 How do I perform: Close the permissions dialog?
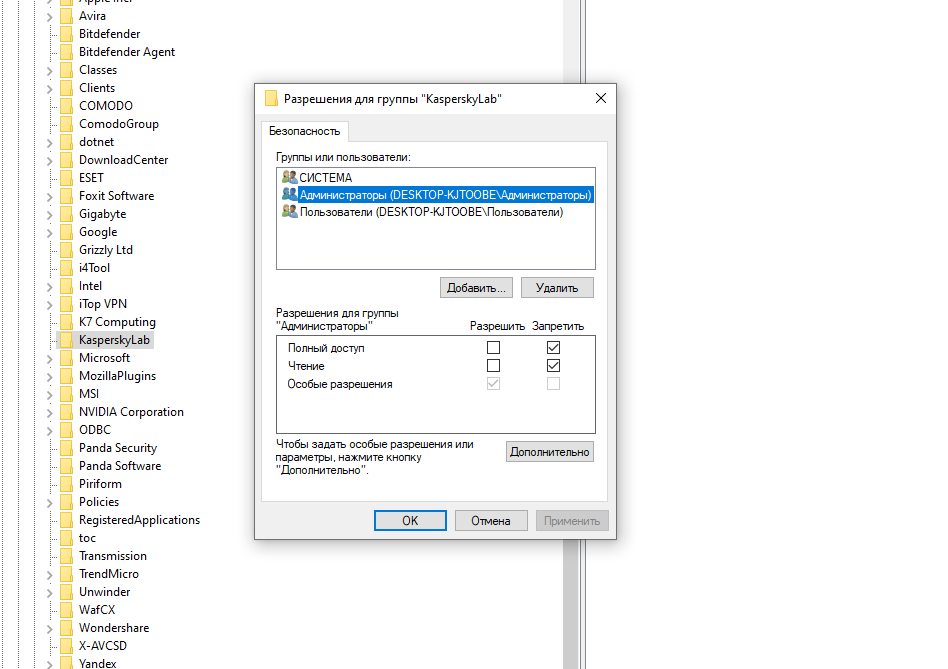[x=600, y=98]
